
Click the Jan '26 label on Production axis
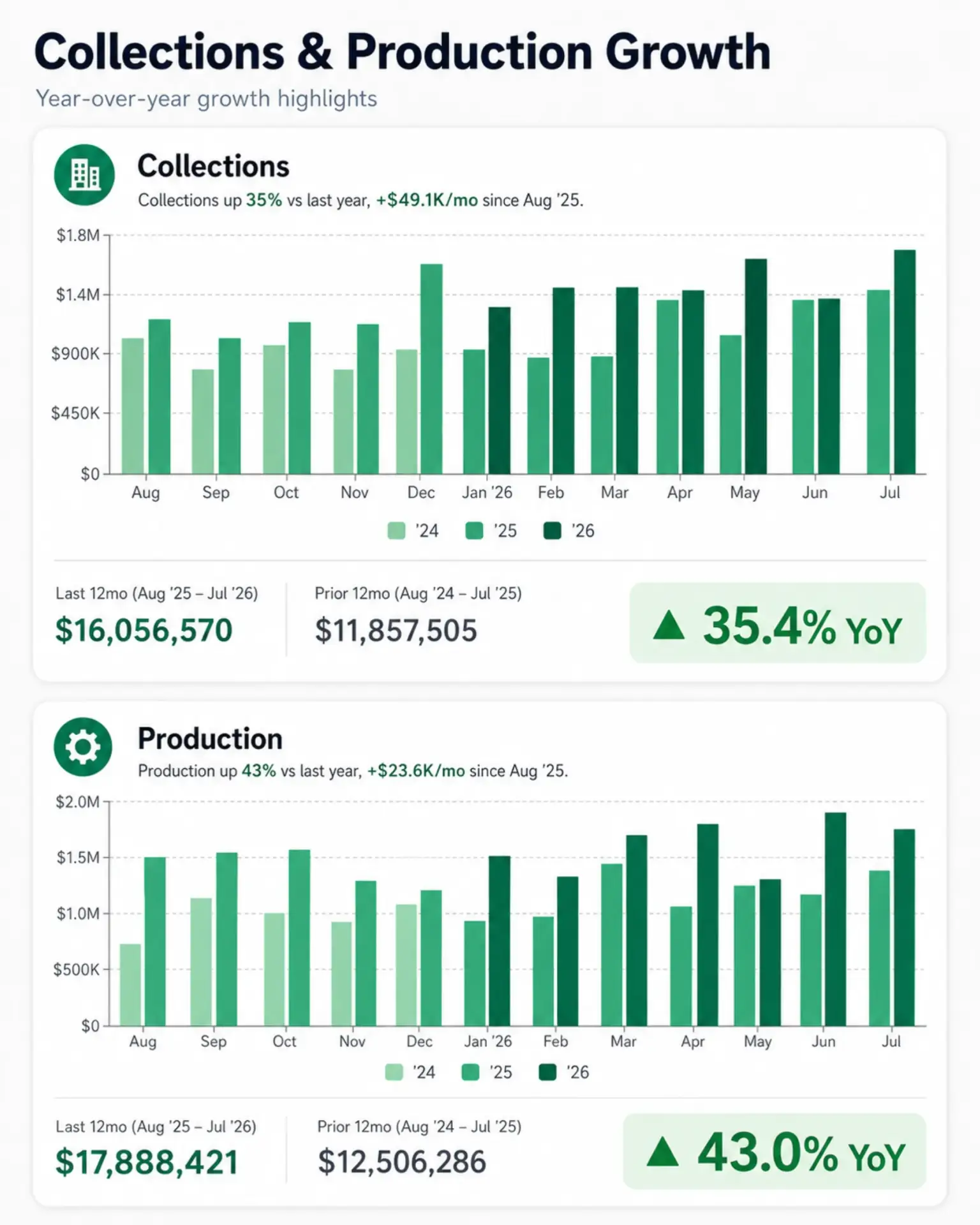pos(487,1041)
